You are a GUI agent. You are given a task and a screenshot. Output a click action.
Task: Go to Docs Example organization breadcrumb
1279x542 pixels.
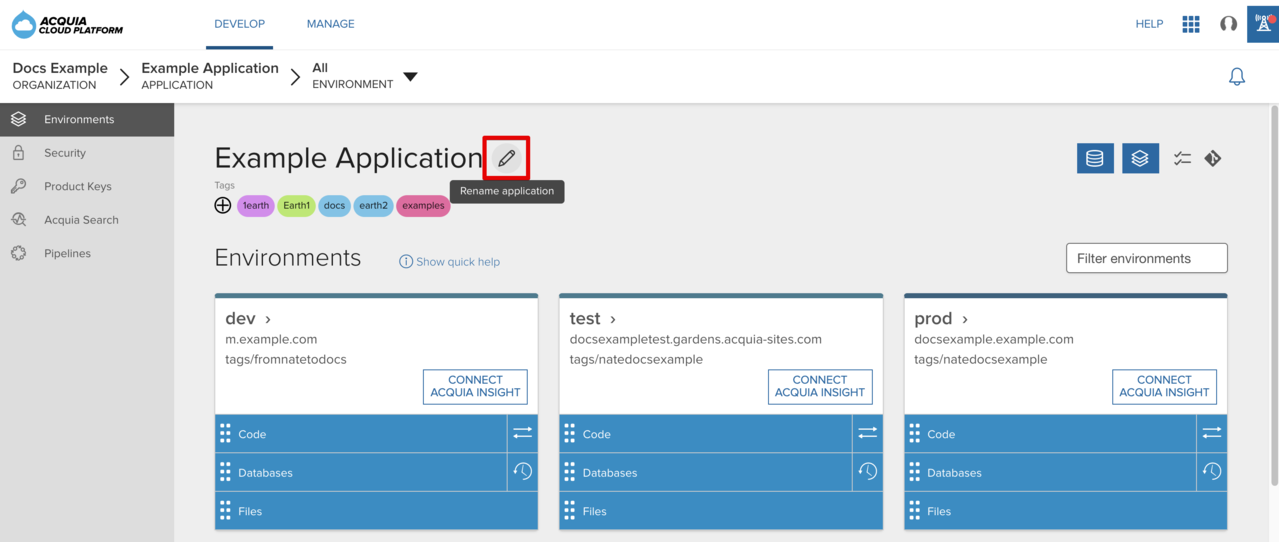click(60, 76)
